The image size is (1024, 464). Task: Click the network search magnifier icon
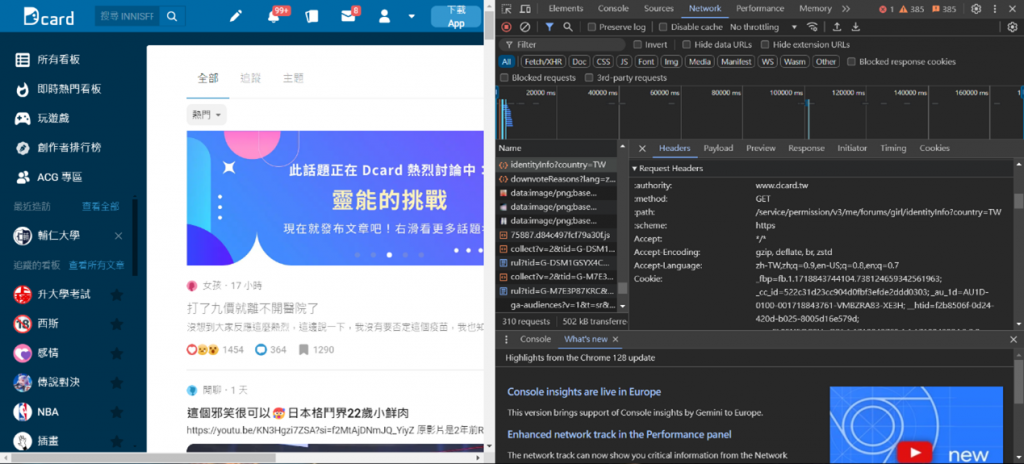[568, 27]
